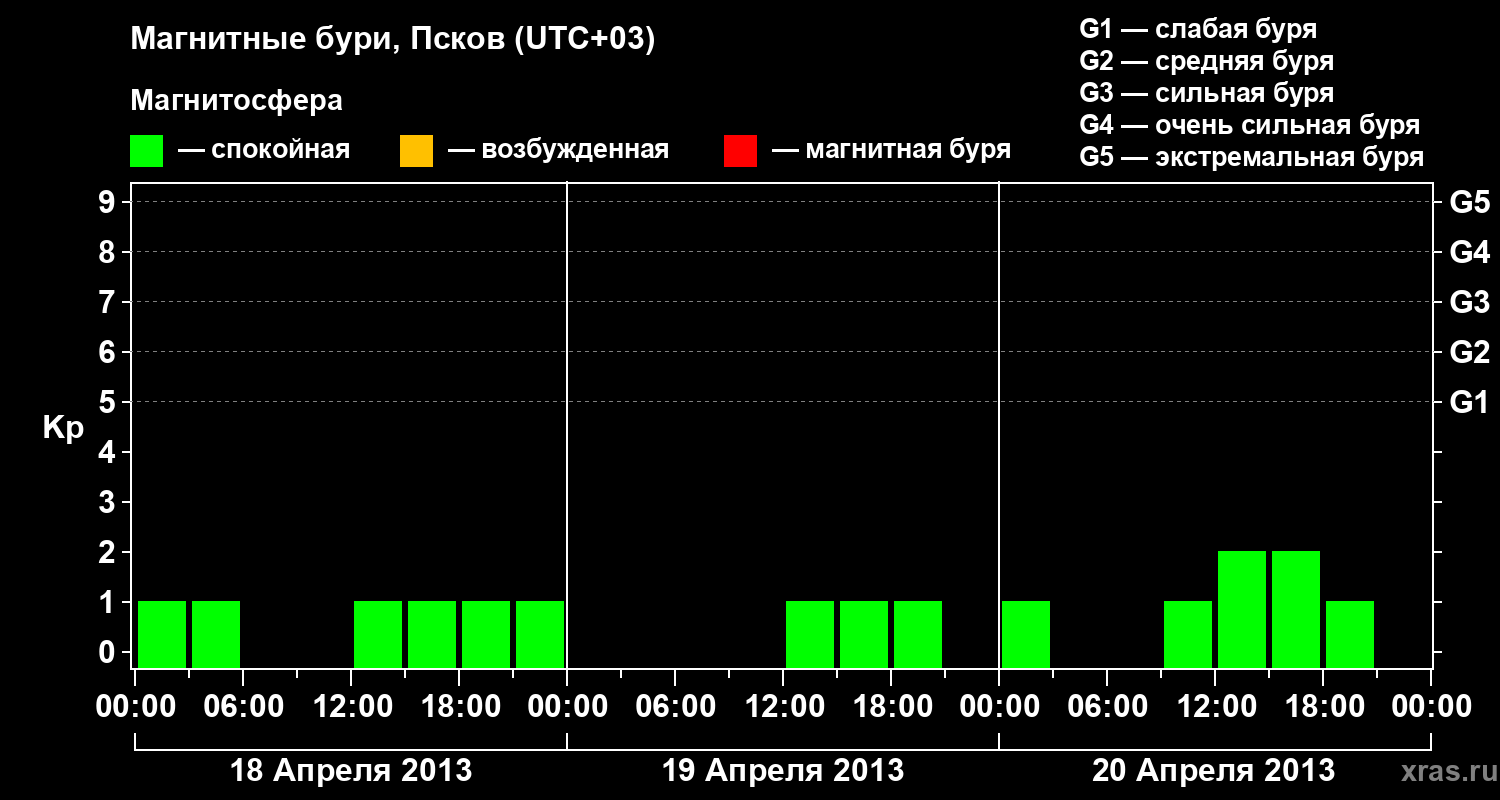Click the 12:00 time label for 20 April

[x=1215, y=706]
